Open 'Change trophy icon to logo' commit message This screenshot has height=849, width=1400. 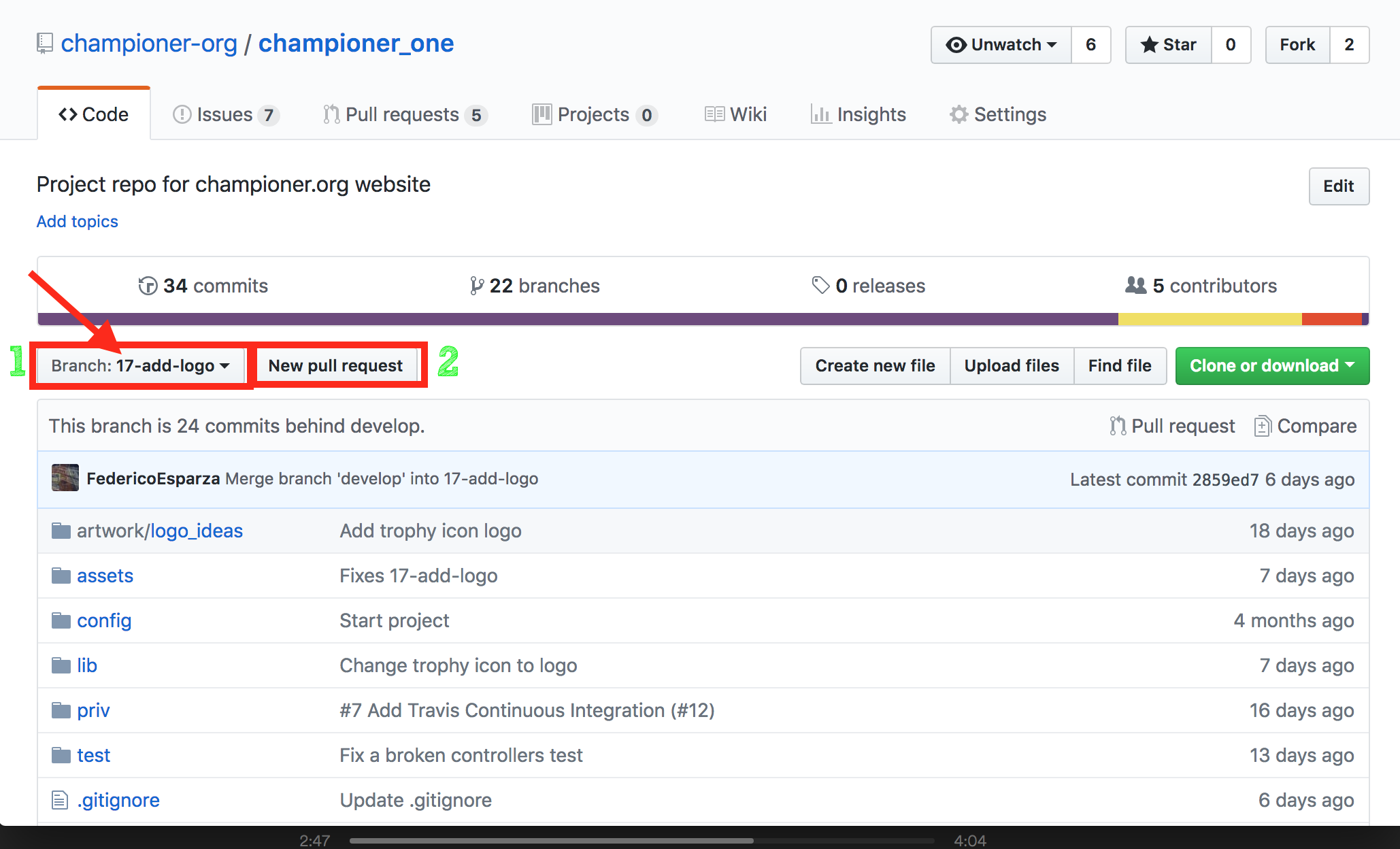(459, 666)
